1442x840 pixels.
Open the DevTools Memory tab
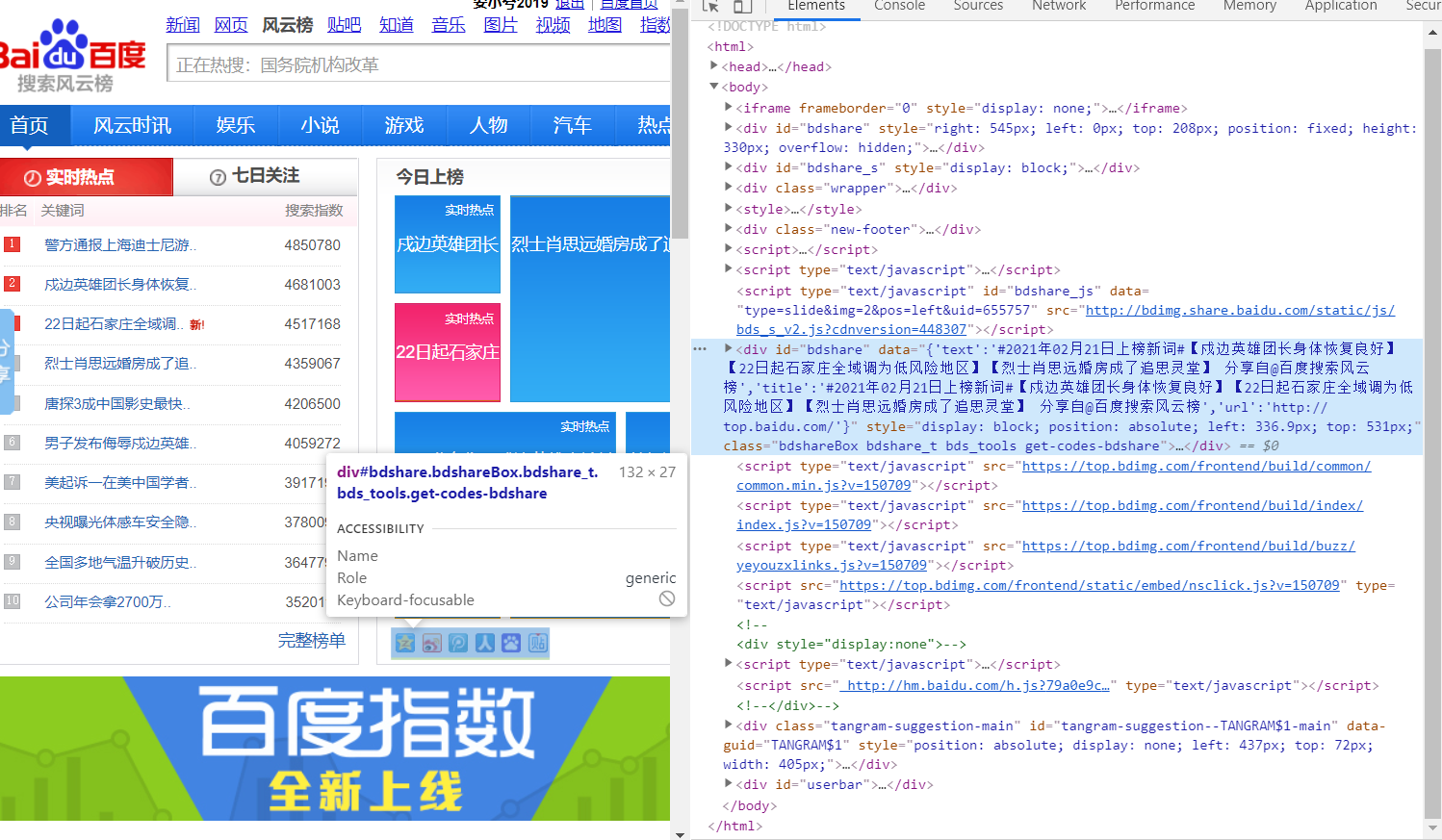click(1249, 6)
